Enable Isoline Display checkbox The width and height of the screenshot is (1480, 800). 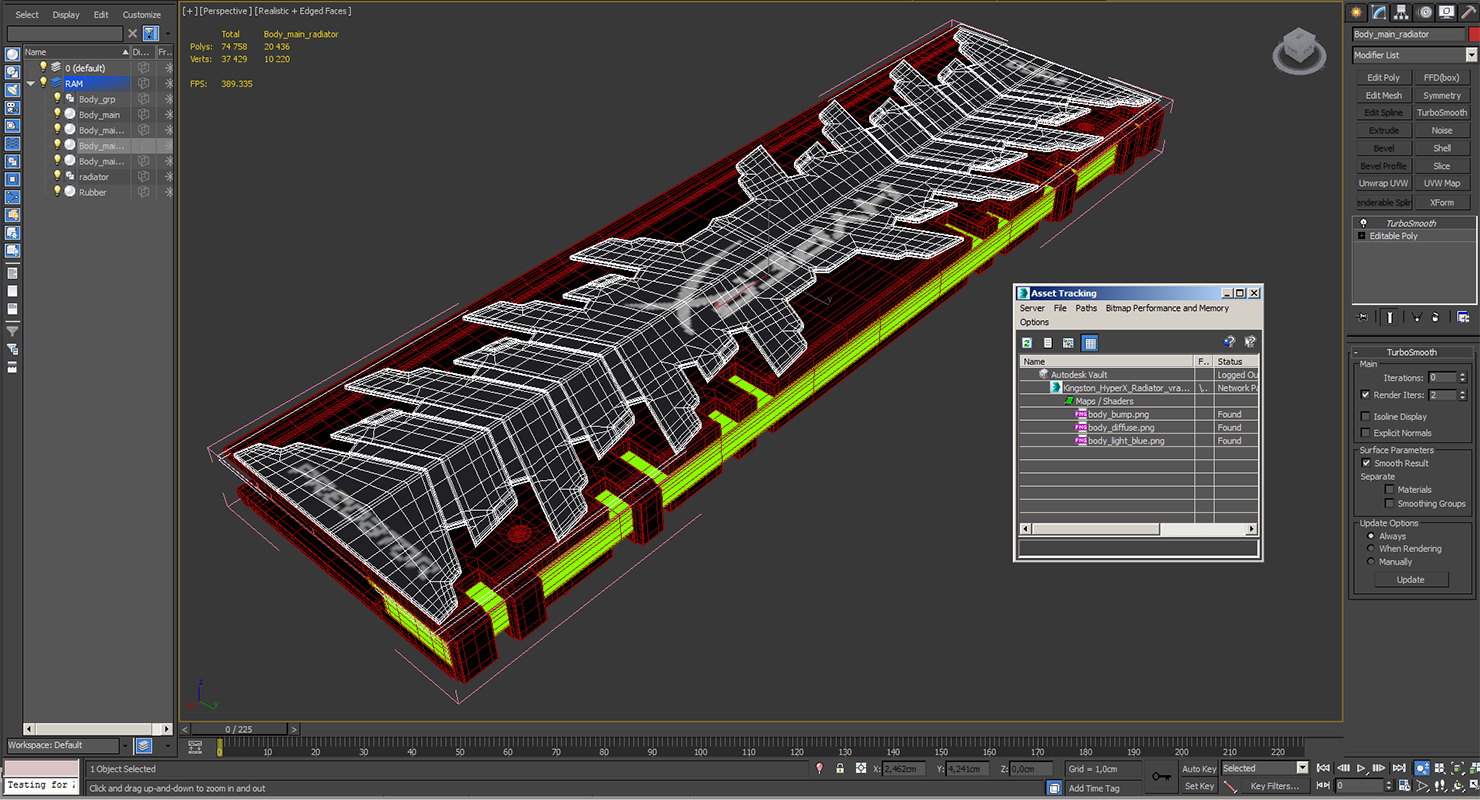(x=1366, y=416)
